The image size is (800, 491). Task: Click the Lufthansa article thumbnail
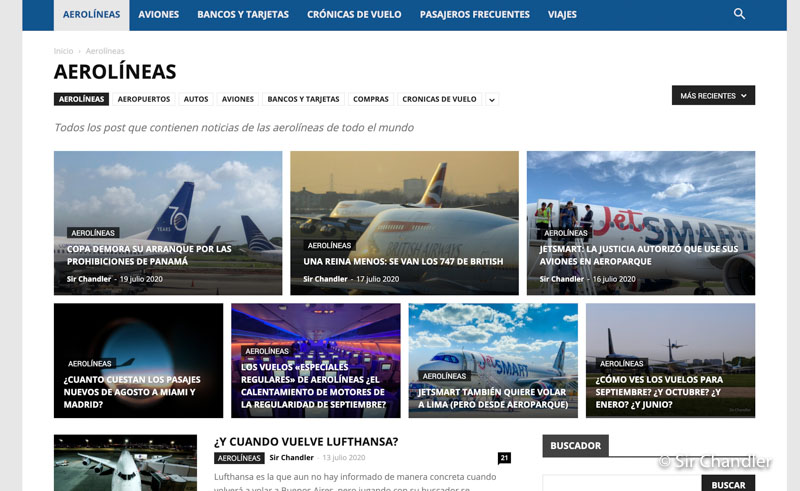coord(126,463)
